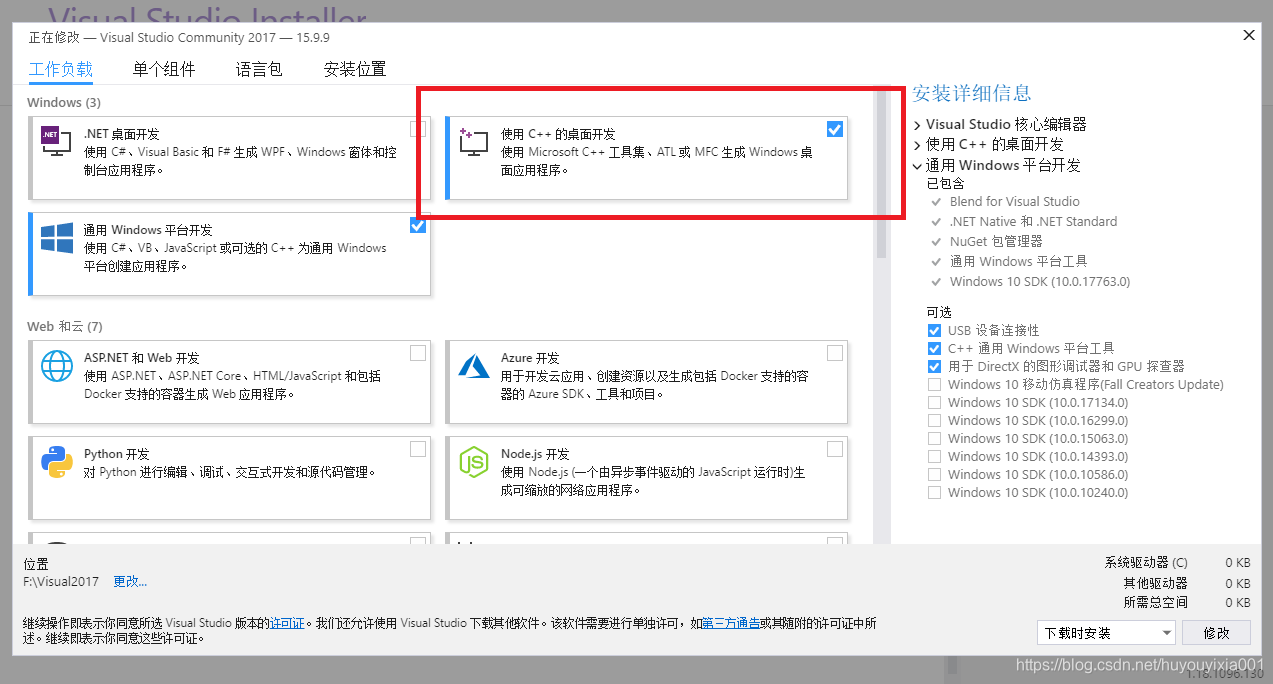Click the 修改 button

[x=1216, y=633]
